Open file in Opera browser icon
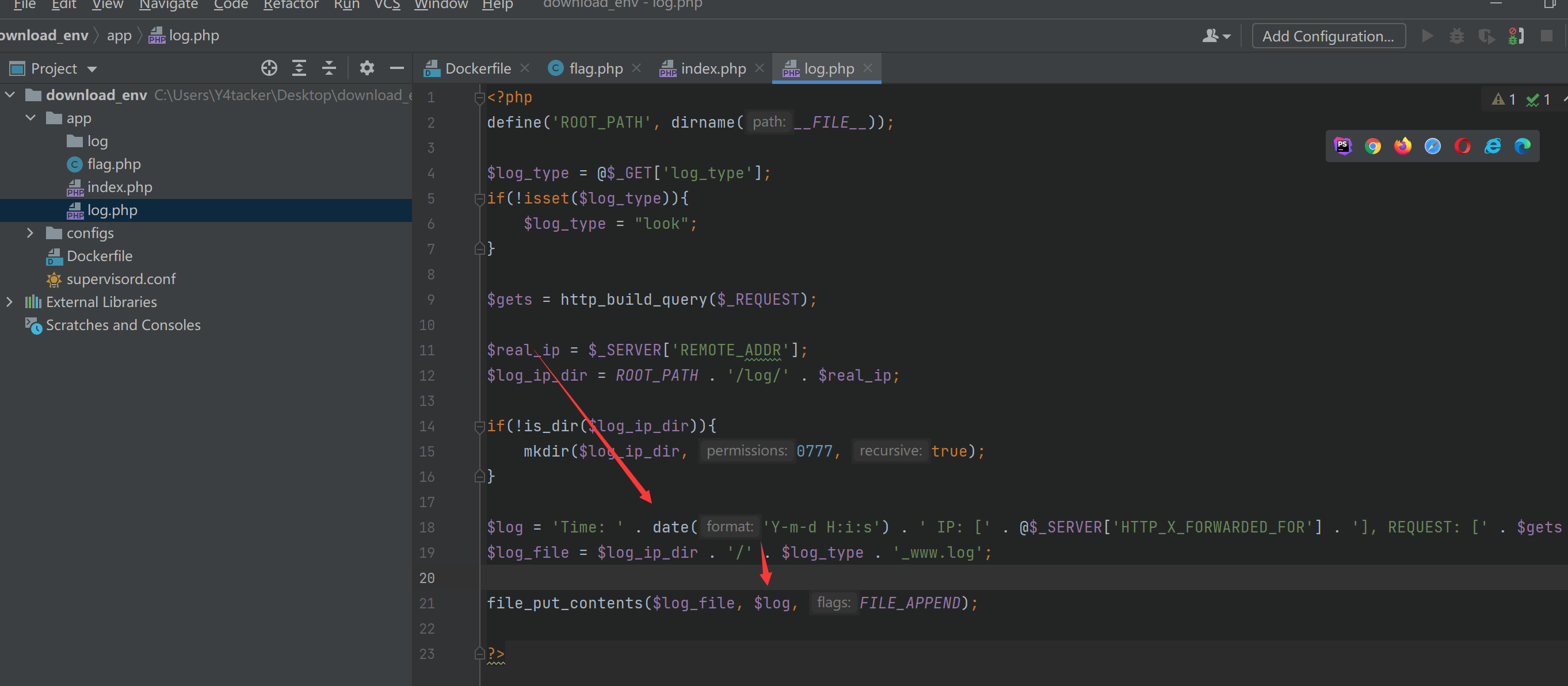 [1462, 146]
